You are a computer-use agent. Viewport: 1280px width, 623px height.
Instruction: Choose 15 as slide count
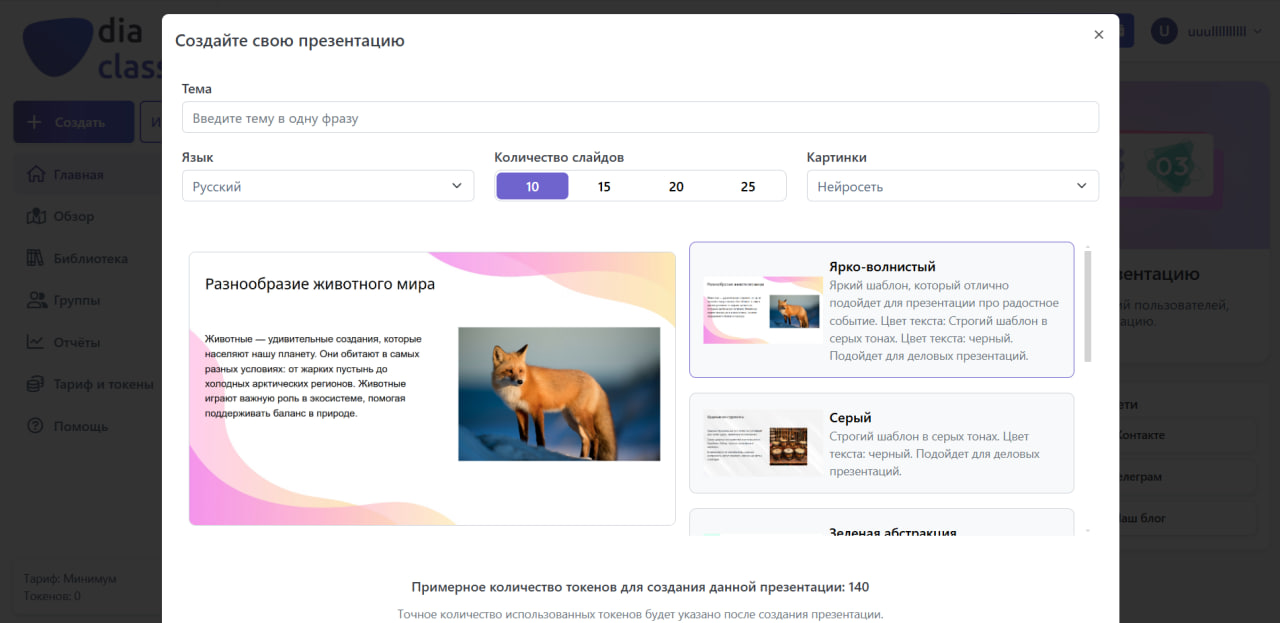click(604, 186)
